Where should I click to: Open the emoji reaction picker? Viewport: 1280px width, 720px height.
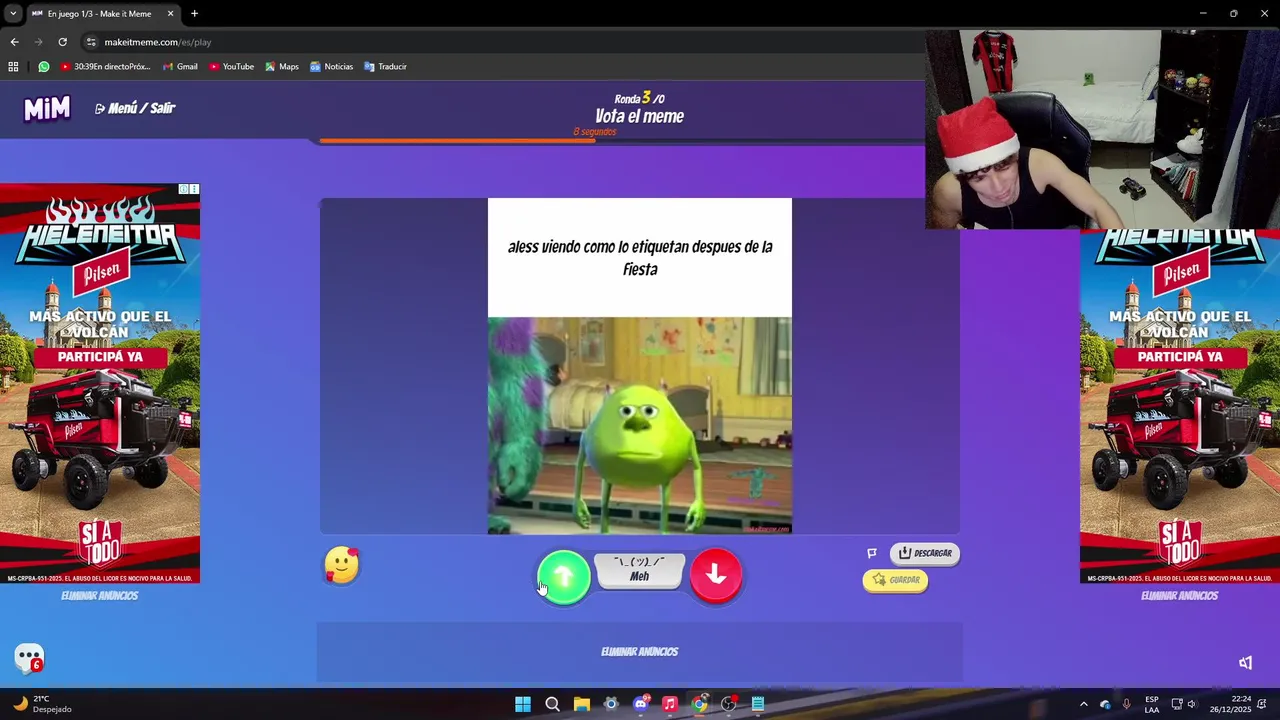[x=342, y=566]
